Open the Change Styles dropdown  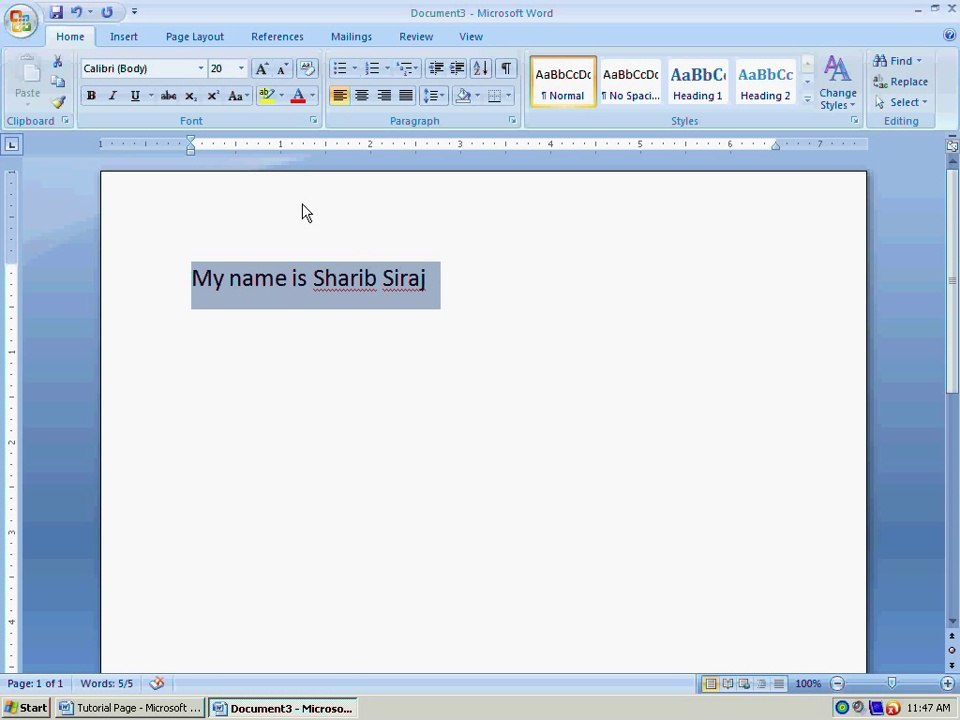[x=838, y=83]
